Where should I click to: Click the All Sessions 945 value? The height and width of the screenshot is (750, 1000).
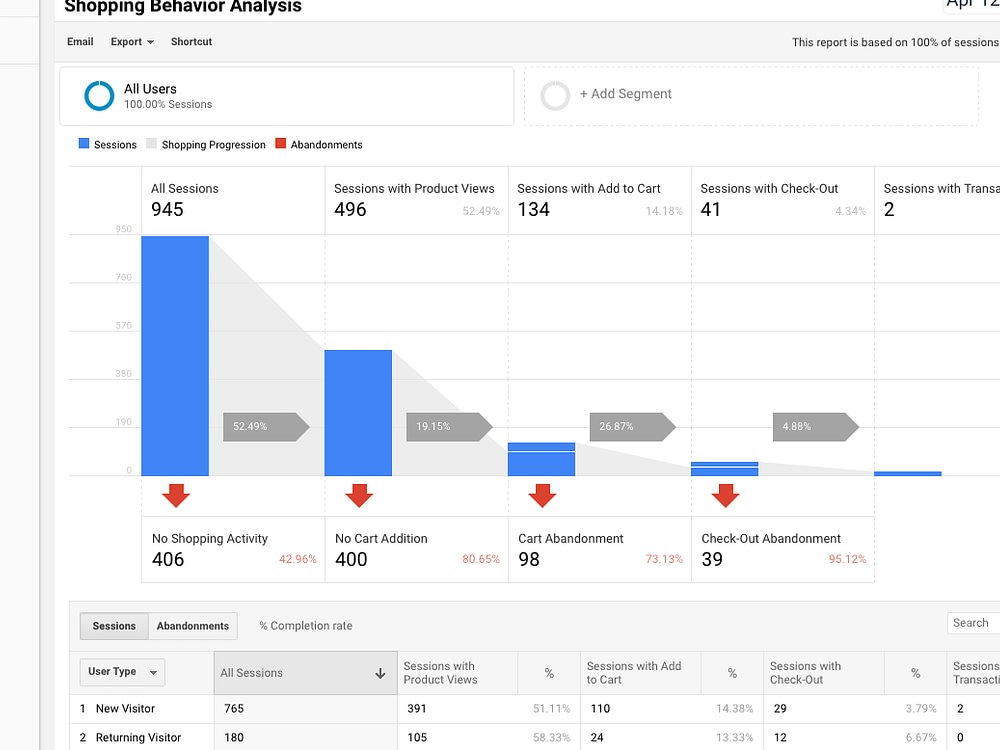(x=167, y=209)
